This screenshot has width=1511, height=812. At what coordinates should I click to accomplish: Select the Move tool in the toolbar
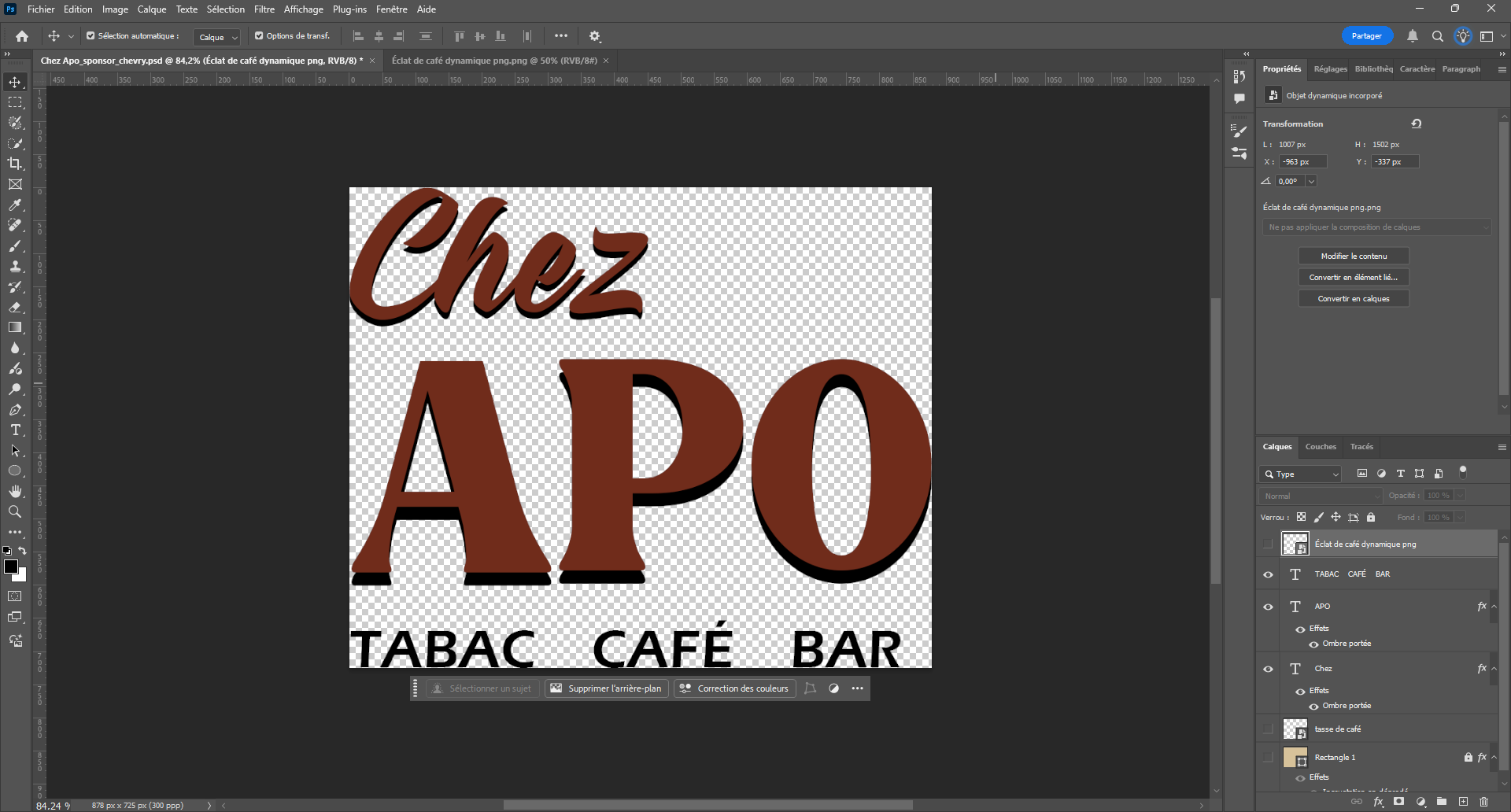pyautogui.click(x=15, y=82)
